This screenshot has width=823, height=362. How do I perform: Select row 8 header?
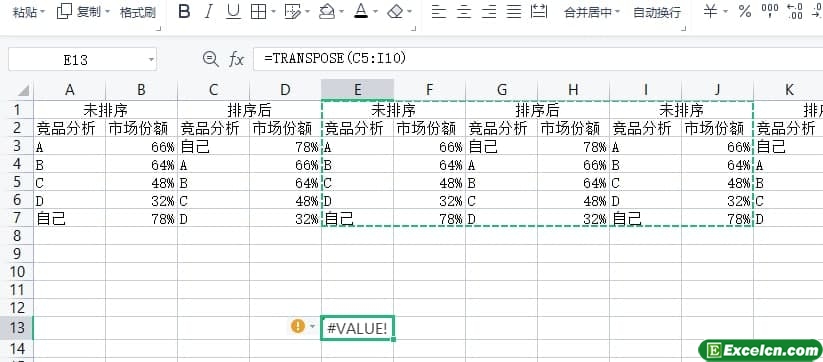point(17,236)
